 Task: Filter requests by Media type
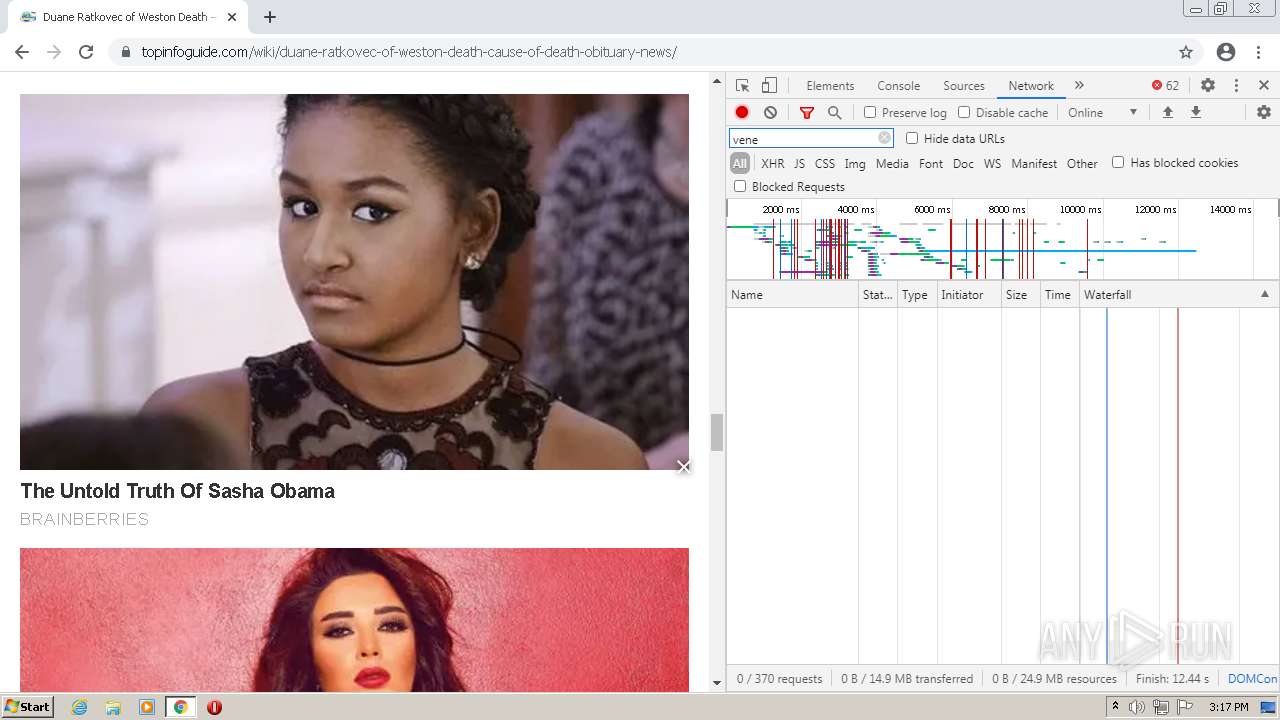coord(892,164)
